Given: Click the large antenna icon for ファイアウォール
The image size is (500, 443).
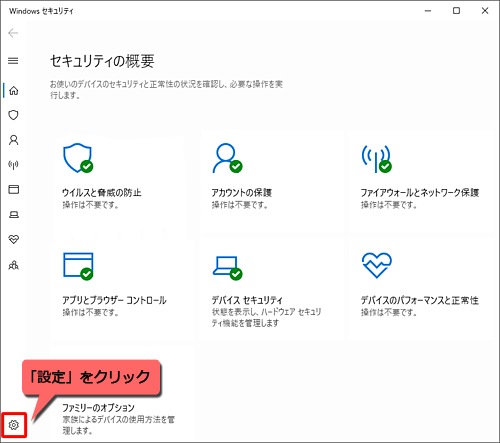Looking at the screenshot, I should coord(377,159).
